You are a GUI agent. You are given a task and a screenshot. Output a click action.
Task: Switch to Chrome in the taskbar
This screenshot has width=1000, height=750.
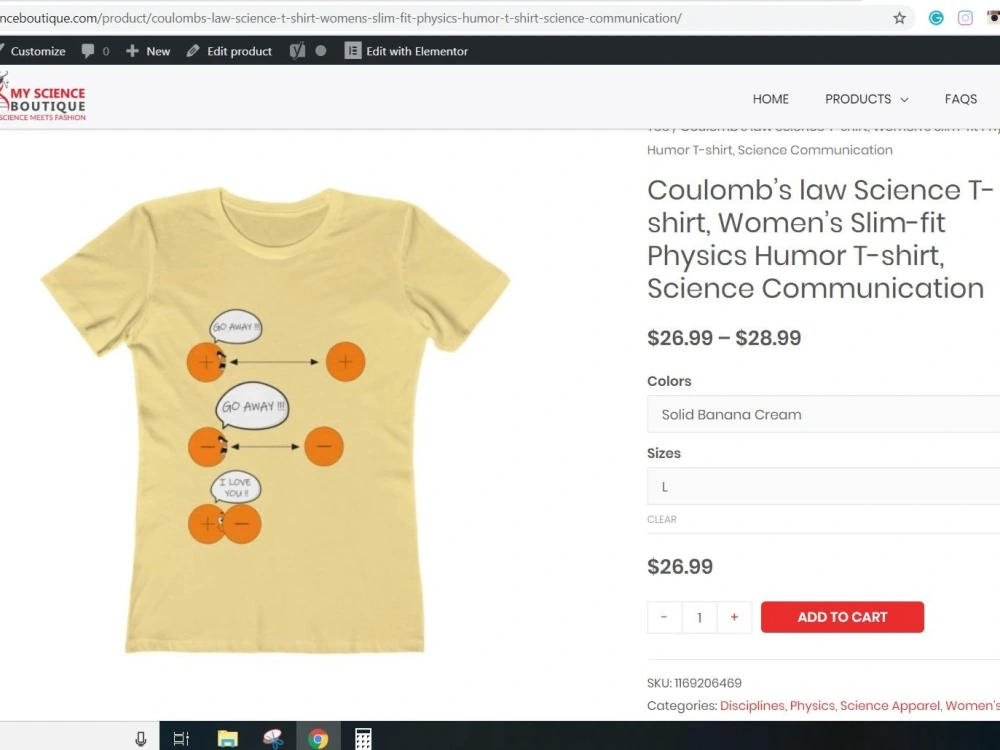(x=318, y=739)
